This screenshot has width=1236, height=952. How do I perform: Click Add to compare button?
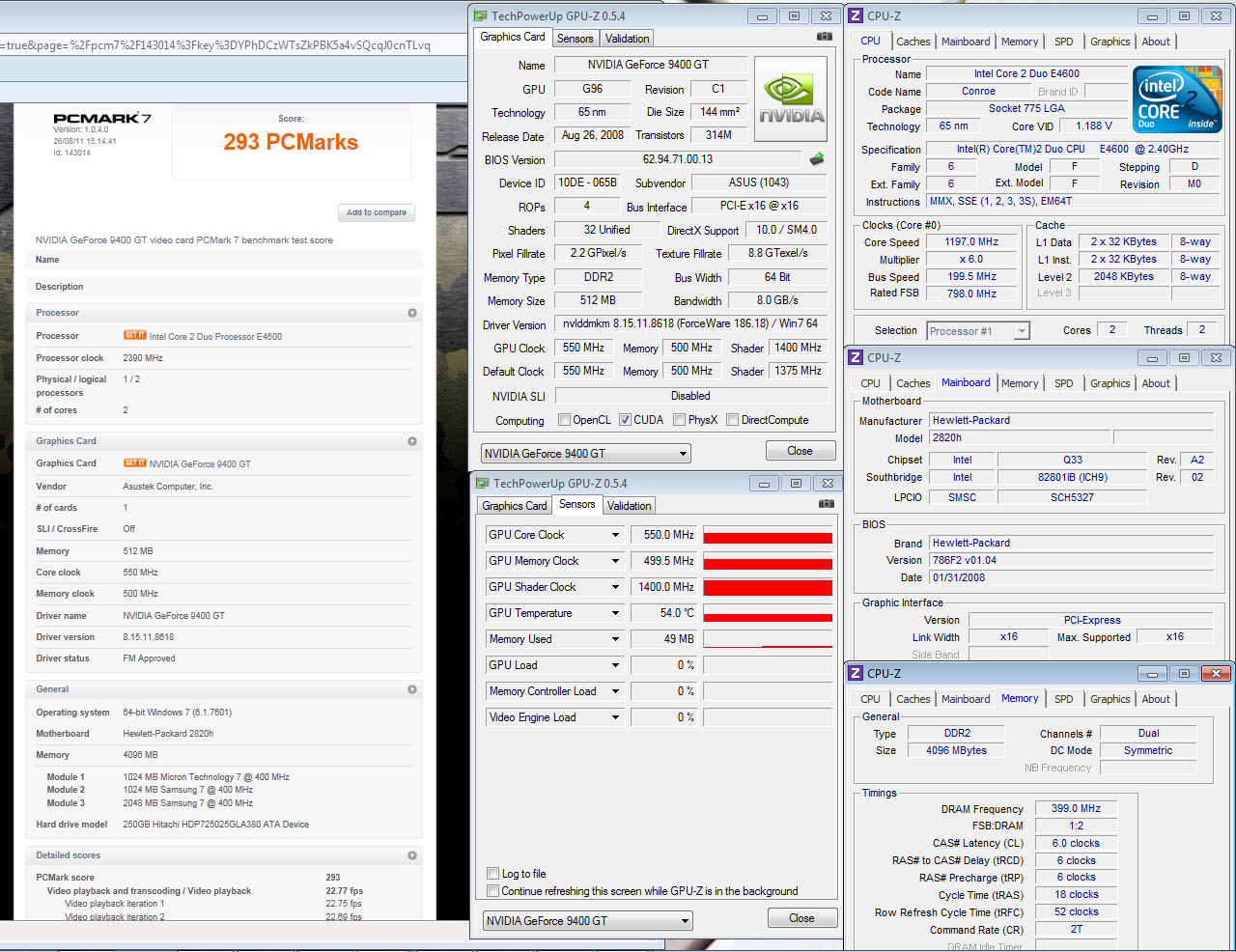pyautogui.click(x=377, y=212)
